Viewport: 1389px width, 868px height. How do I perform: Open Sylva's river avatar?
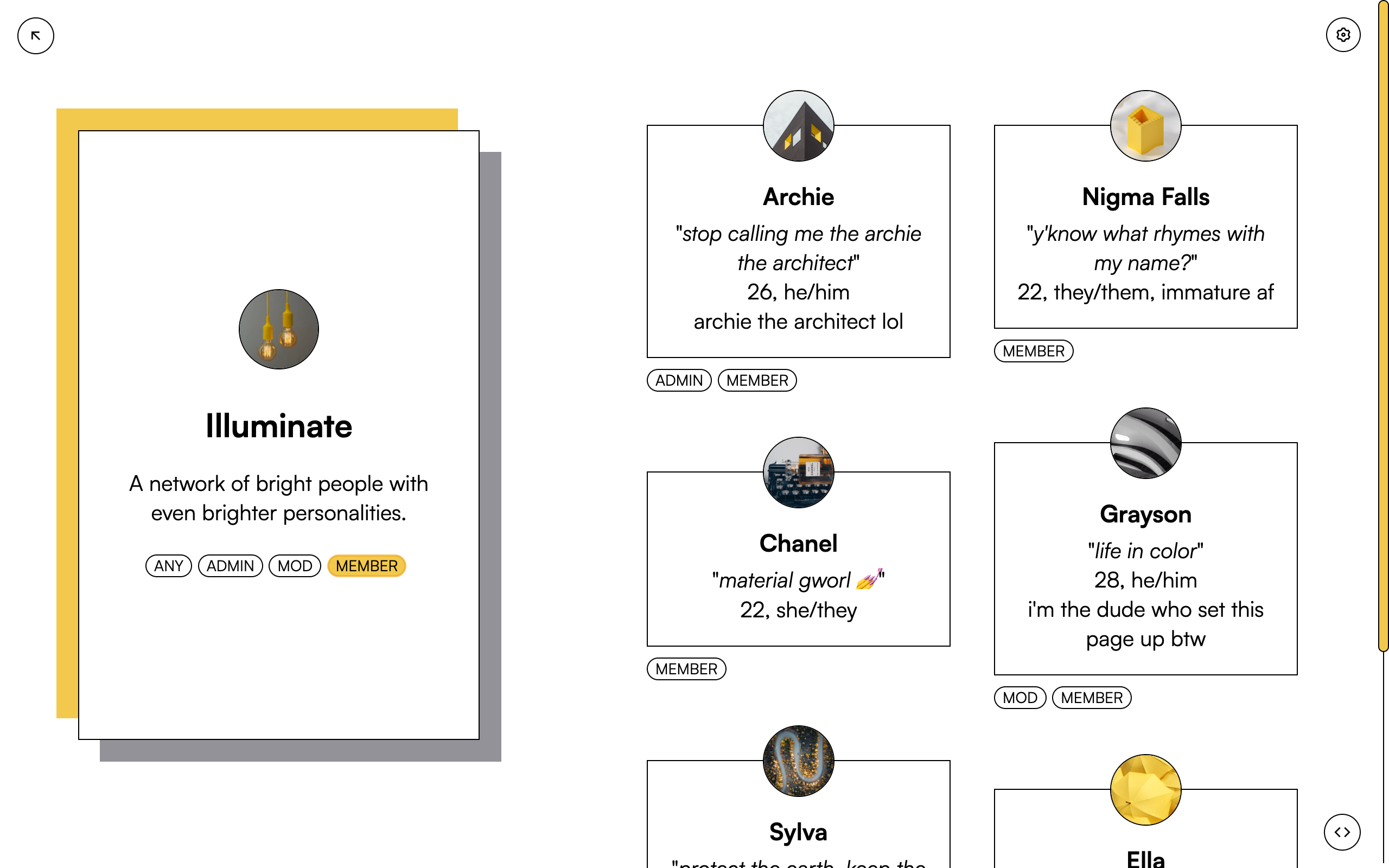798,761
